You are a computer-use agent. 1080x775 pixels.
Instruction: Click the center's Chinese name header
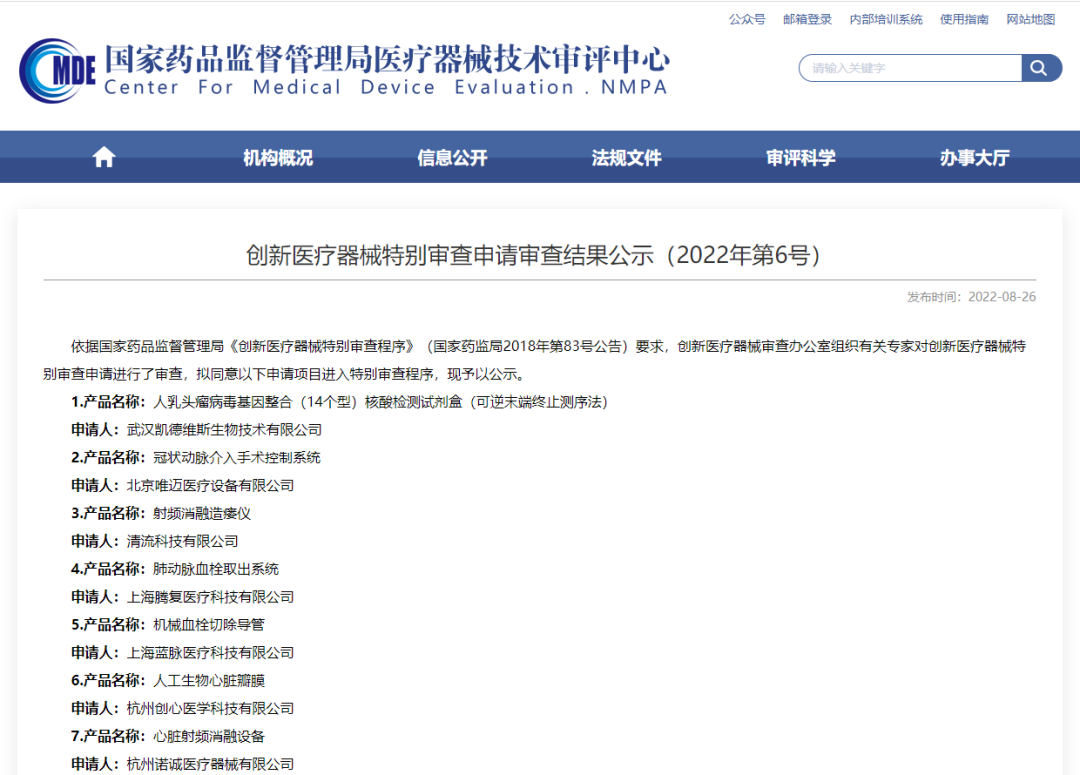387,59
